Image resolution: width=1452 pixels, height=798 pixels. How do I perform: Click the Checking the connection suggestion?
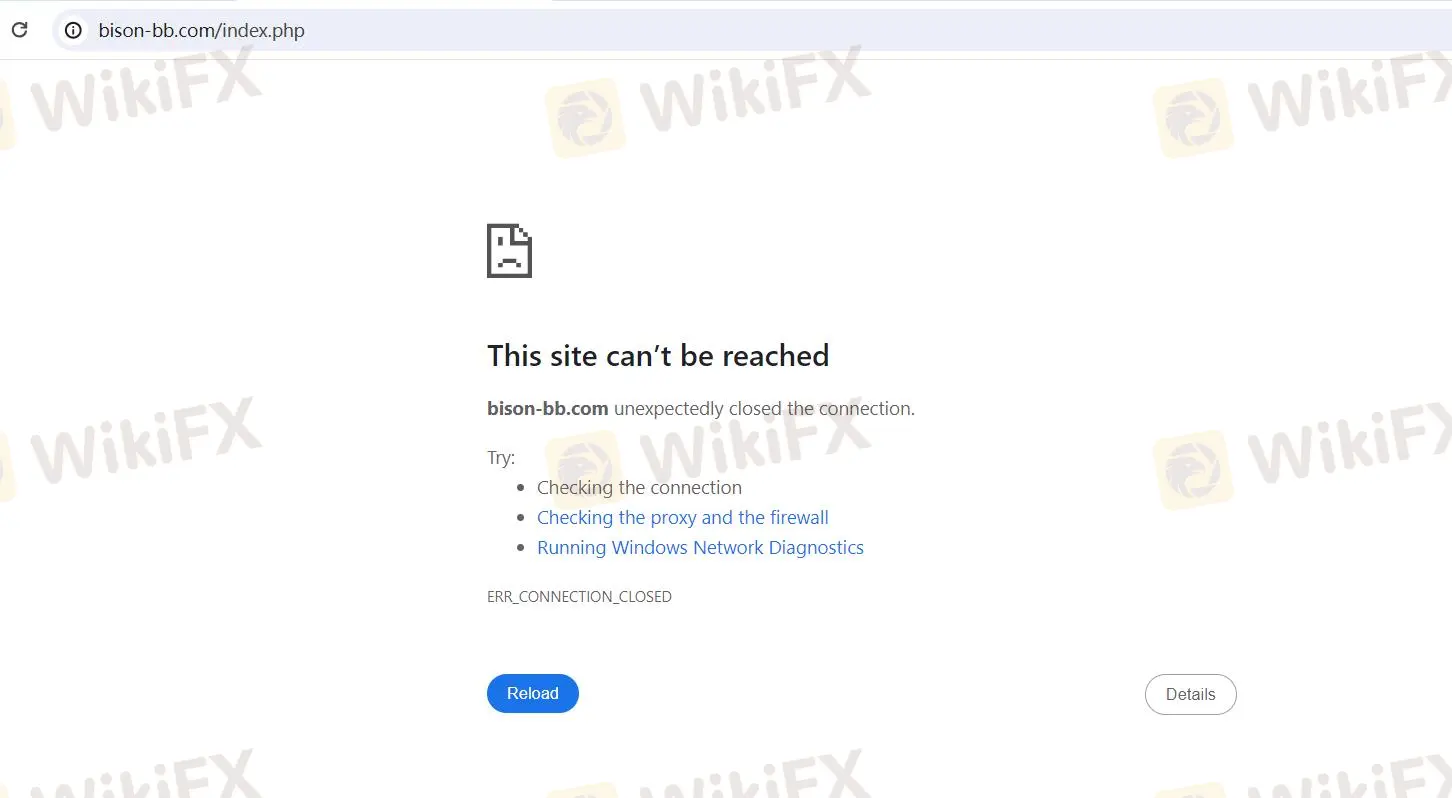point(639,488)
